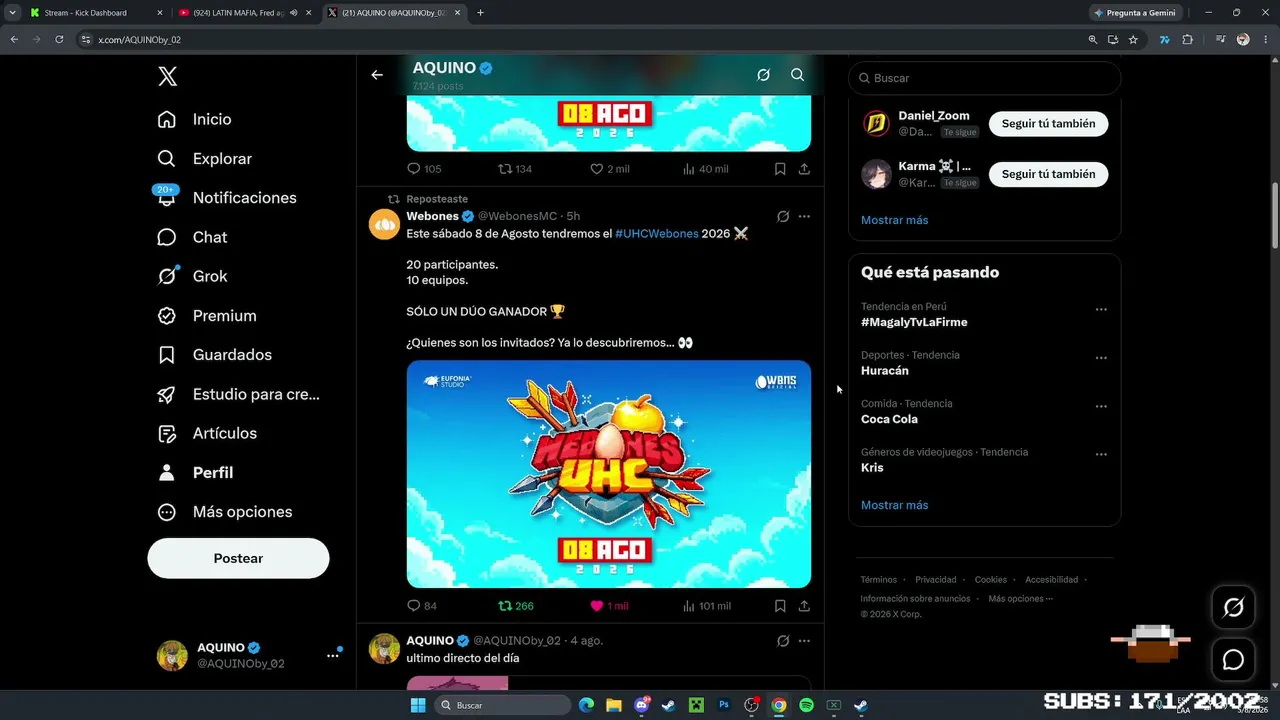Image resolution: width=1280 pixels, height=720 pixels.
Task: Open the Webones UHC post image
Action: 608,474
